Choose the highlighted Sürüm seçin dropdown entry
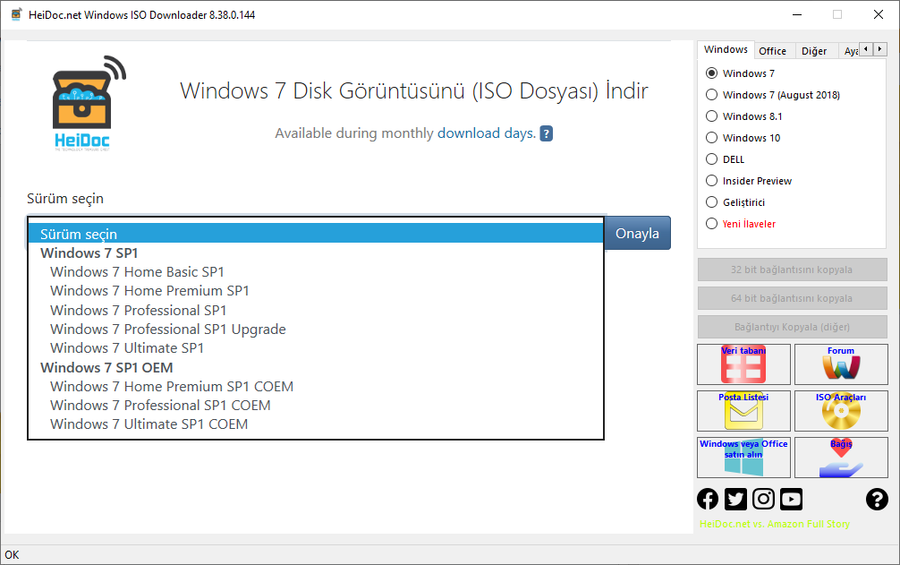This screenshot has height=565, width=900. point(316,234)
